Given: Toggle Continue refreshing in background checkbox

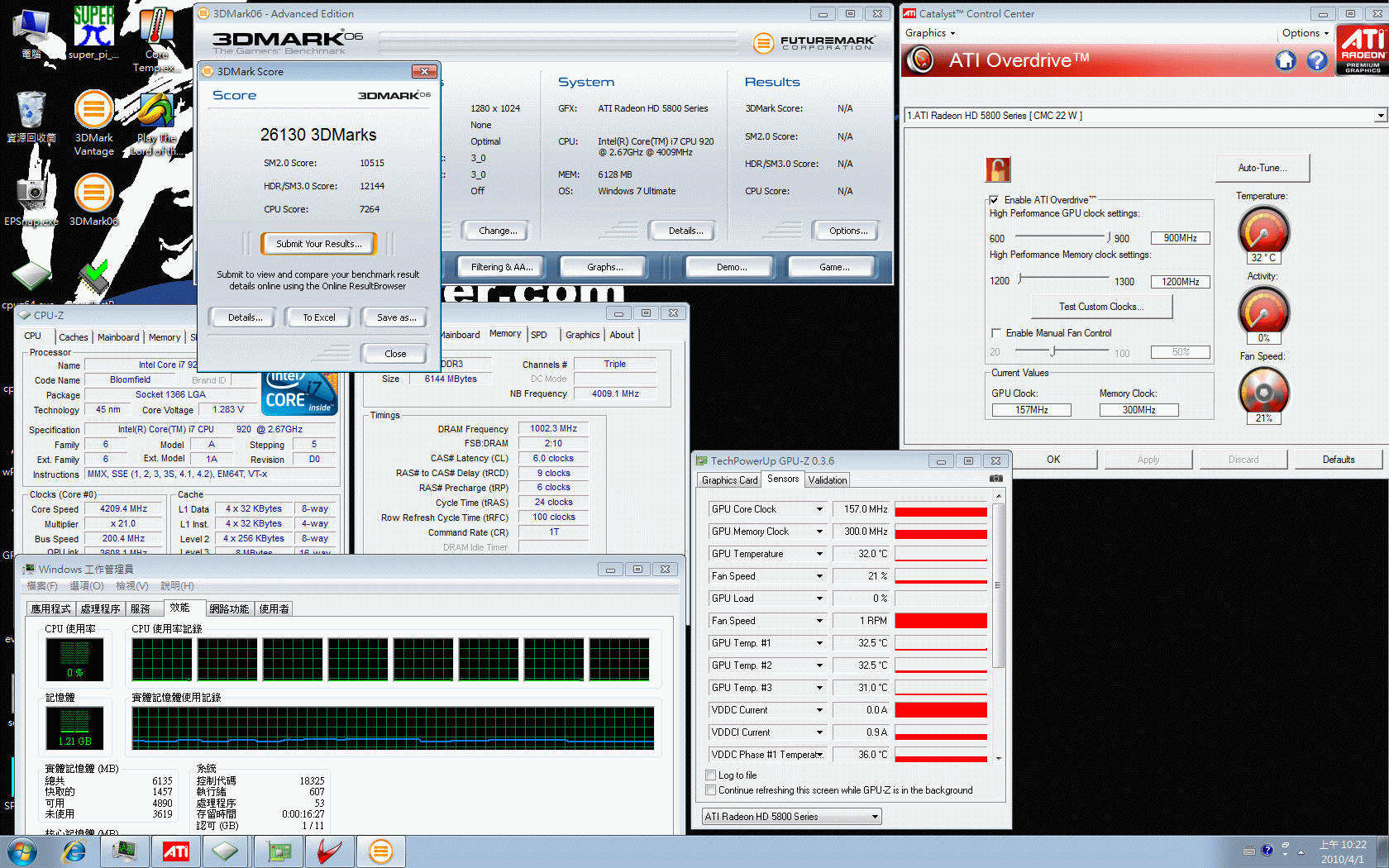Looking at the screenshot, I should (x=710, y=790).
